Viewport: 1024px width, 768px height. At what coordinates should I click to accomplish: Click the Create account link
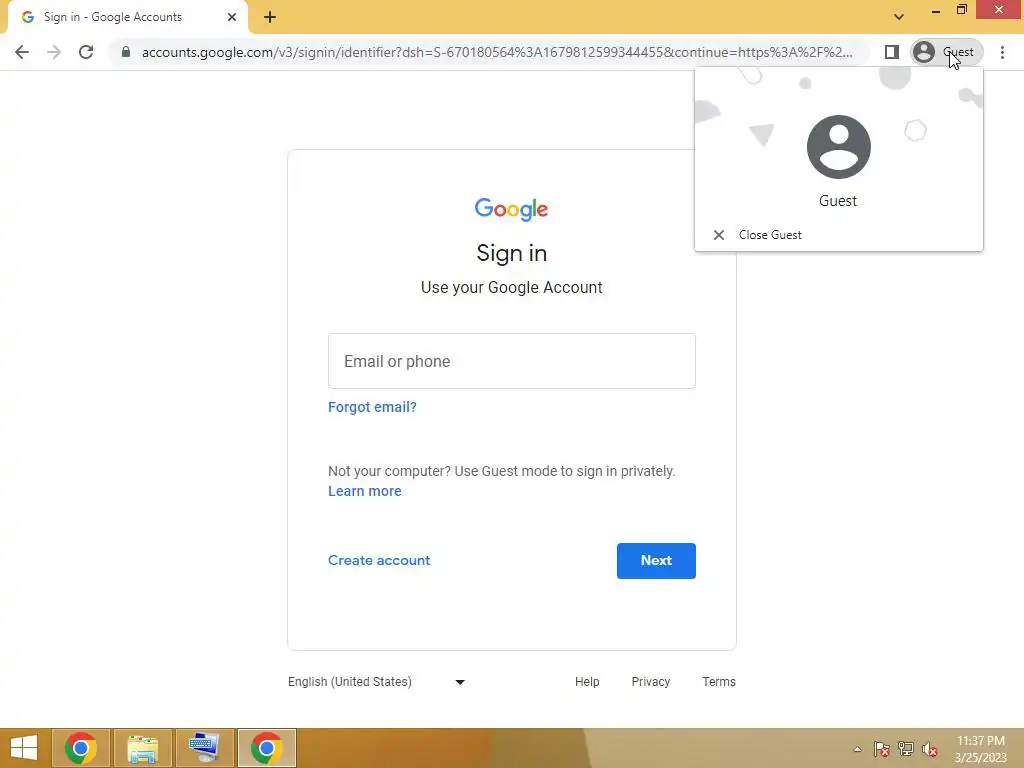pyautogui.click(x=379, y=560)
